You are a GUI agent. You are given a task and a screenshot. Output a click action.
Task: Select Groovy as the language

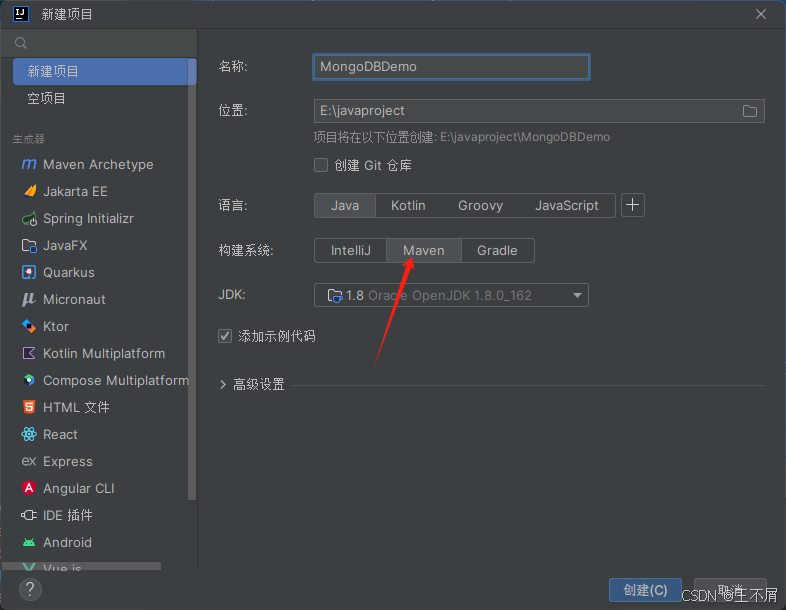pos(480,206)
